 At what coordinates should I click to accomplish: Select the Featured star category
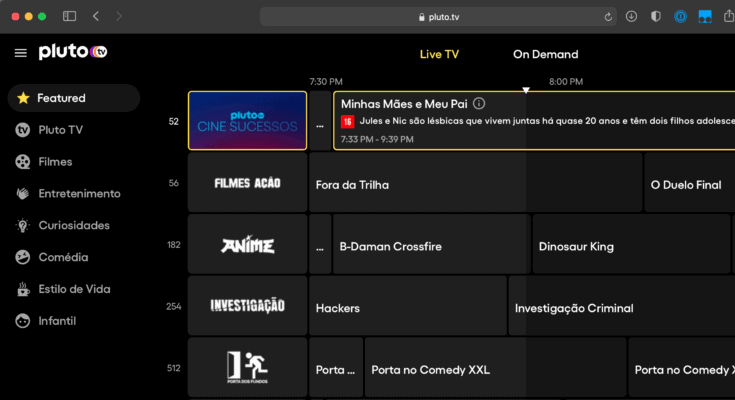74,98
